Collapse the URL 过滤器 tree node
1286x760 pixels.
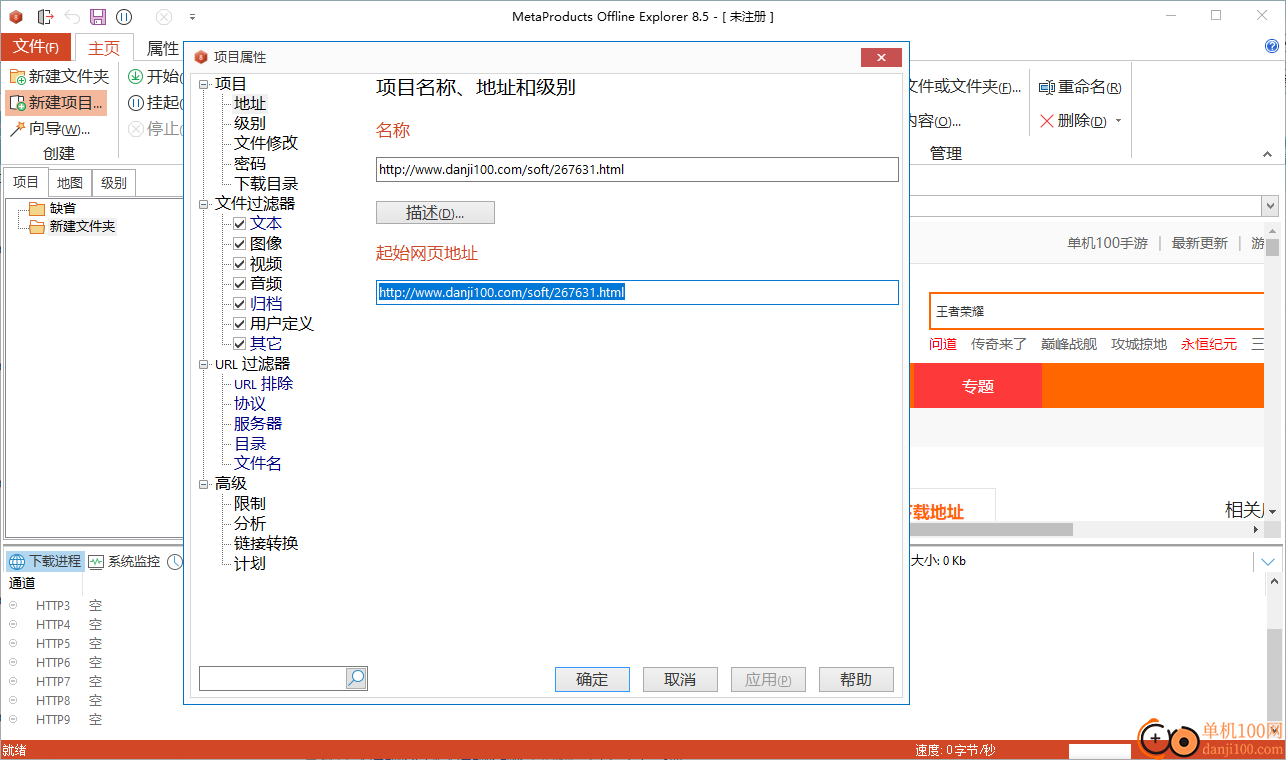pos(205,364)
